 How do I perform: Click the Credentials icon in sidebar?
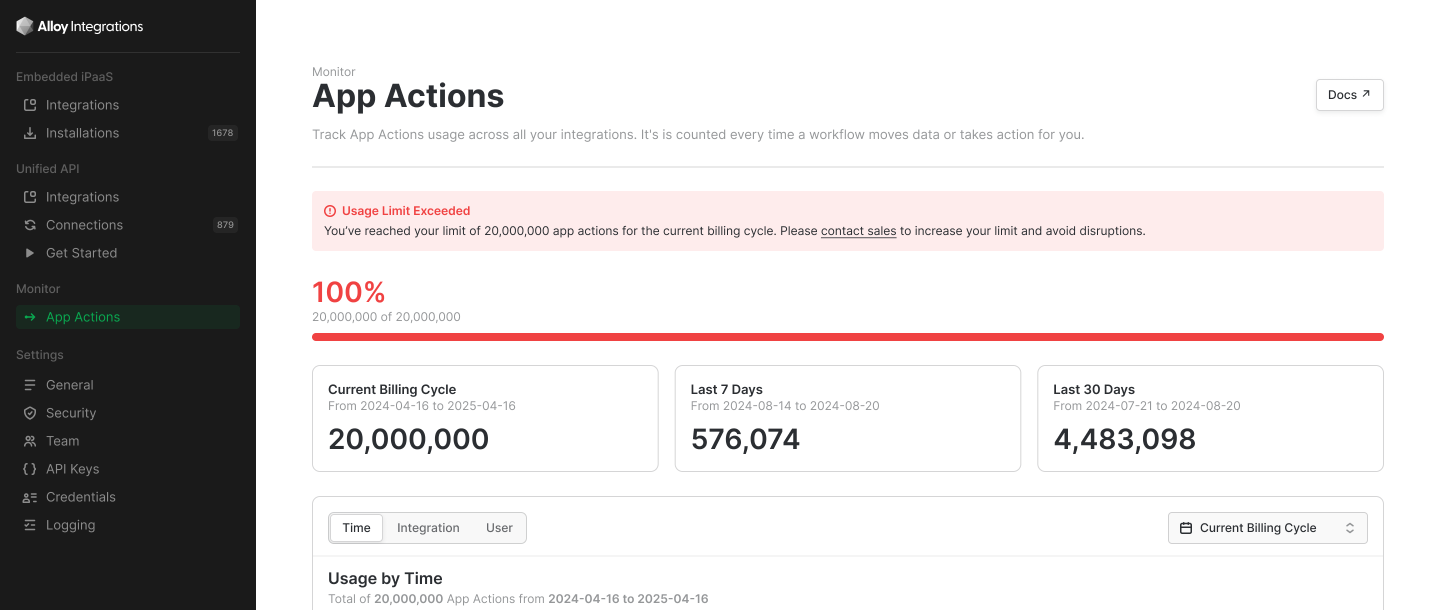[x=30, y=497]
